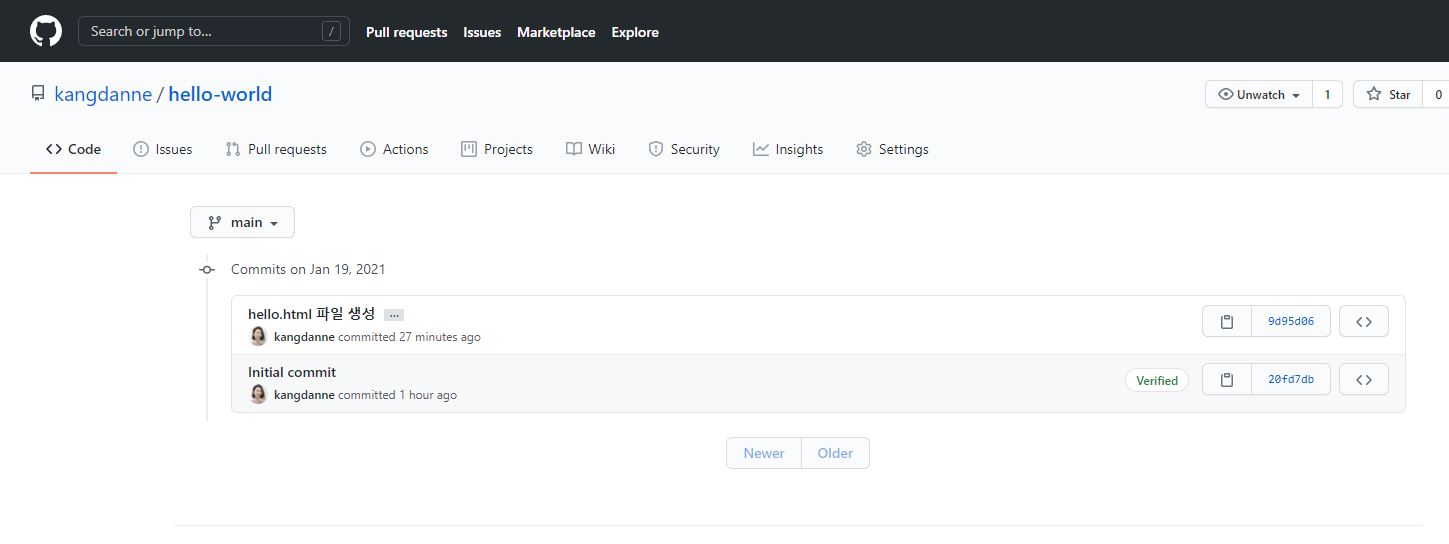Switch to the Wiki tab
Image resolution: width=1449 pixels, height=544 pixels.
pyautogui.click(x=590, y=149)
